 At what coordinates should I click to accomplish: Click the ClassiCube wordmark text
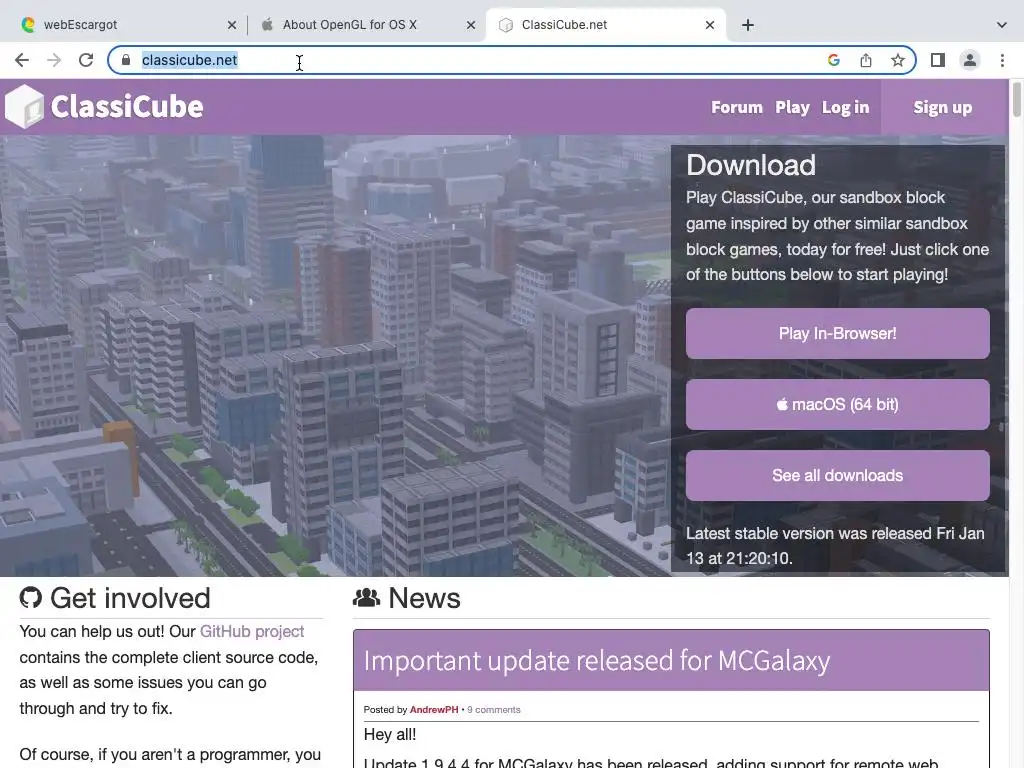(x=127, y=106)
